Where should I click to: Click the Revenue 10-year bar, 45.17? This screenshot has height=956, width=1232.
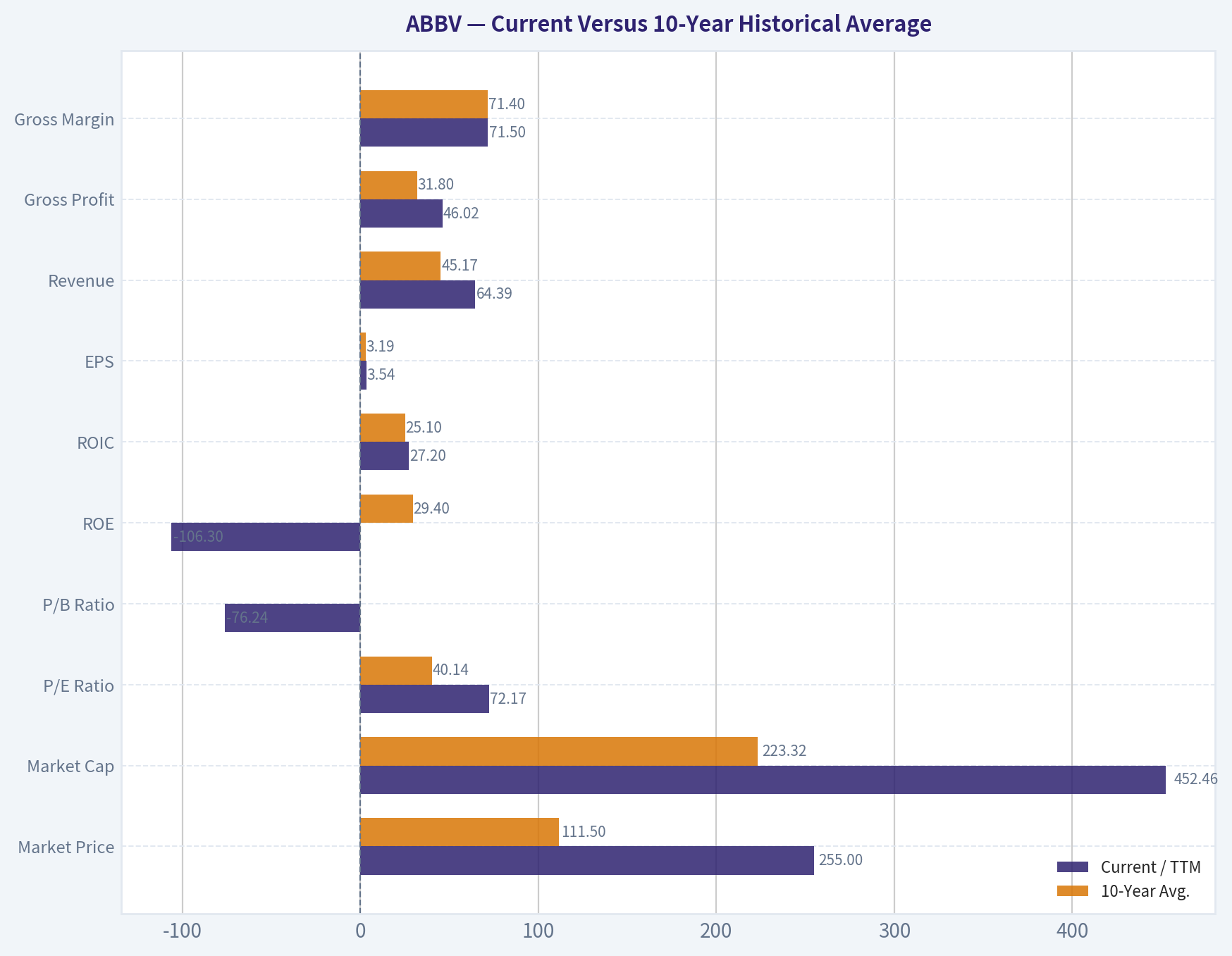[x=400, y=266]
